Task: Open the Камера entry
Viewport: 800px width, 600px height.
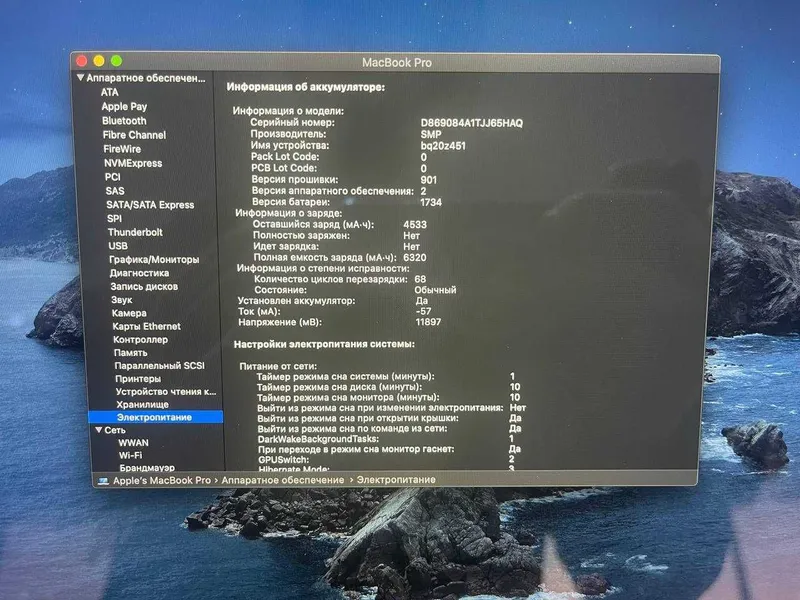Action: tap(129, 313)
